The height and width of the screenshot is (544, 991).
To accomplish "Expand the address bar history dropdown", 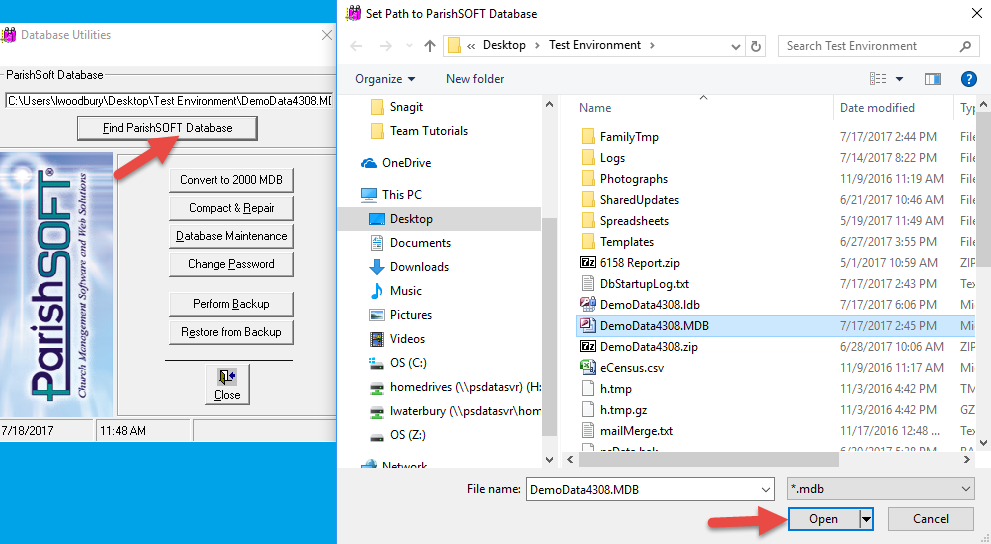I will [x=735, y=46].
